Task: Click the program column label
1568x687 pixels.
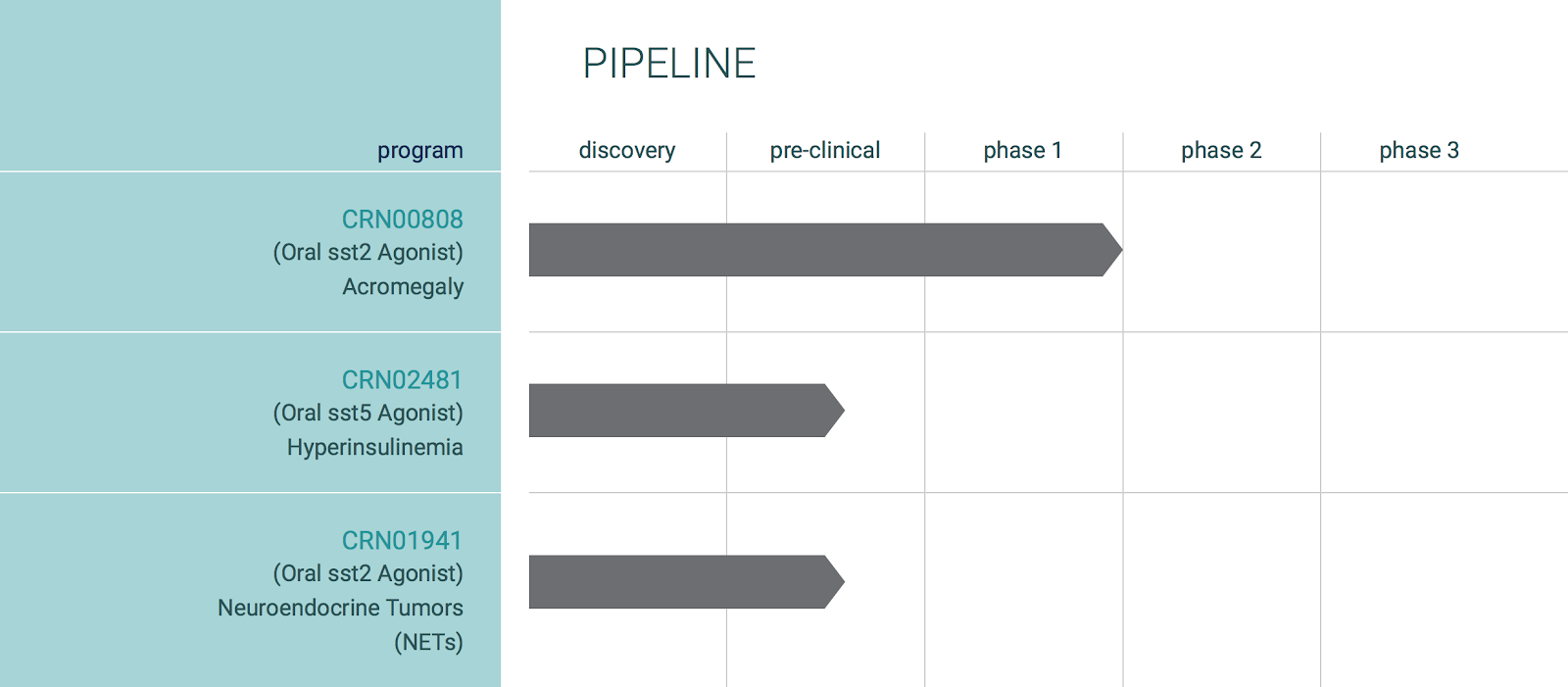Action: (420, 151)
